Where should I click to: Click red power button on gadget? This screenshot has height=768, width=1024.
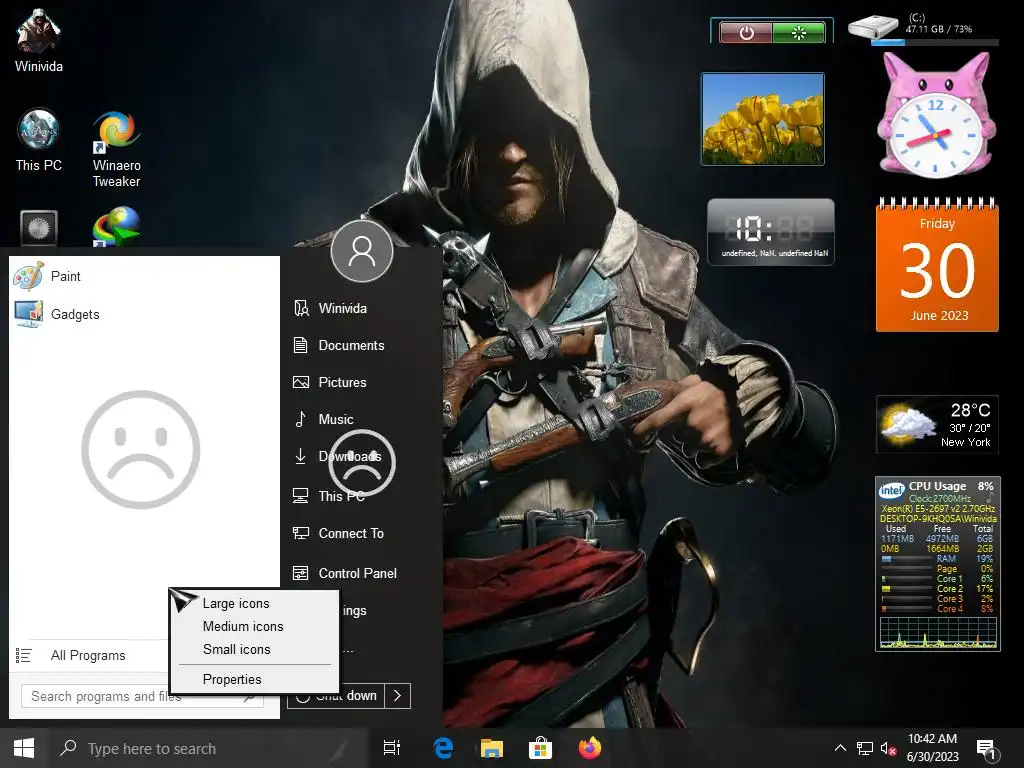click(746, 33)
